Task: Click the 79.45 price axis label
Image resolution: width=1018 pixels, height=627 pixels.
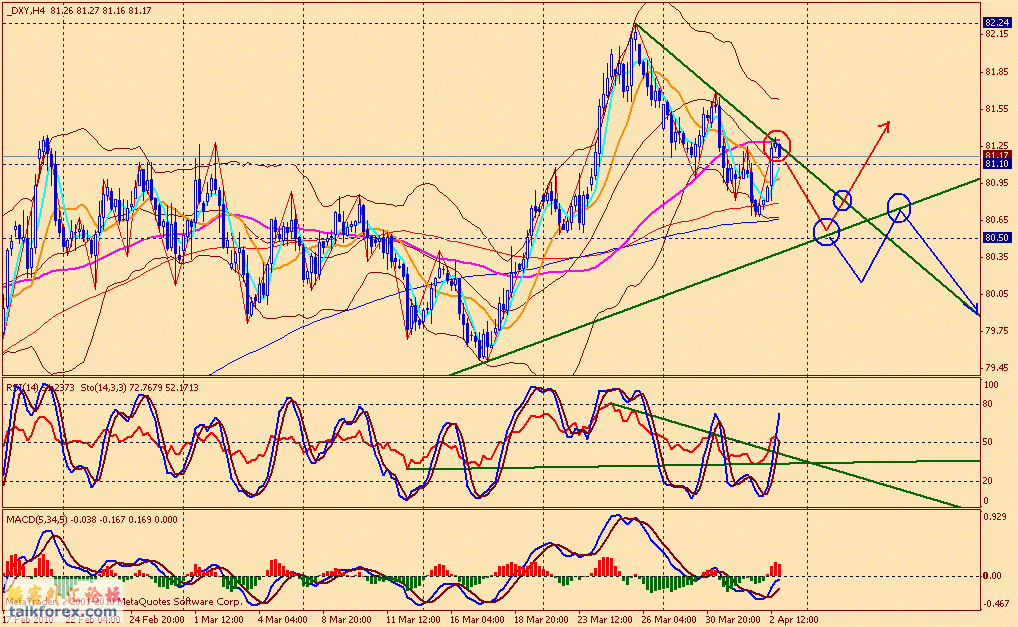Action: point(997,368)
